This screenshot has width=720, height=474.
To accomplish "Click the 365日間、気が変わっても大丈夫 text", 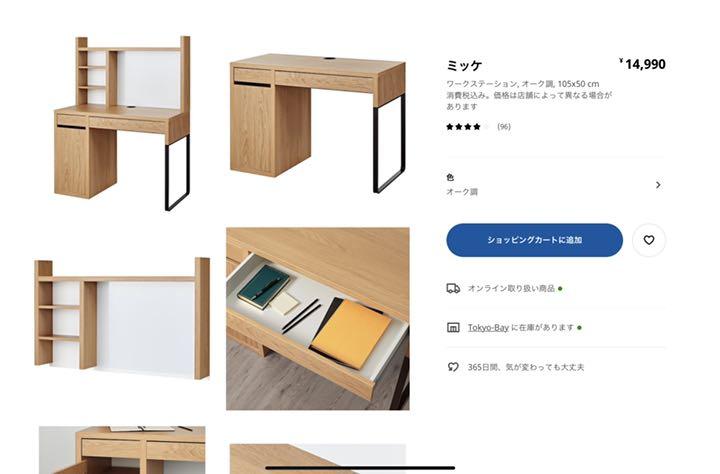I will pyautogui.click(x=526, y=367).
